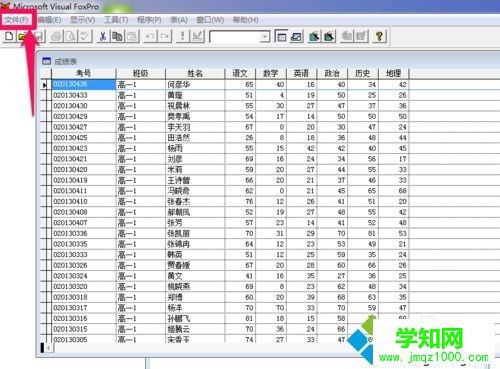
Task: Expand the database dropdown in toolbar
Action: [x=265, y=36]
